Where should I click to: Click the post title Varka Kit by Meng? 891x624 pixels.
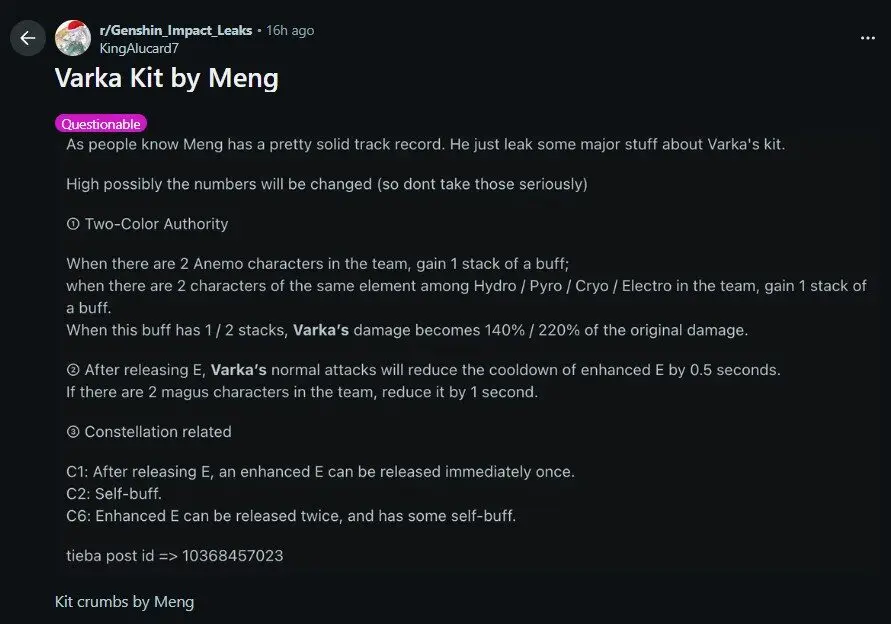click(166, 79)
